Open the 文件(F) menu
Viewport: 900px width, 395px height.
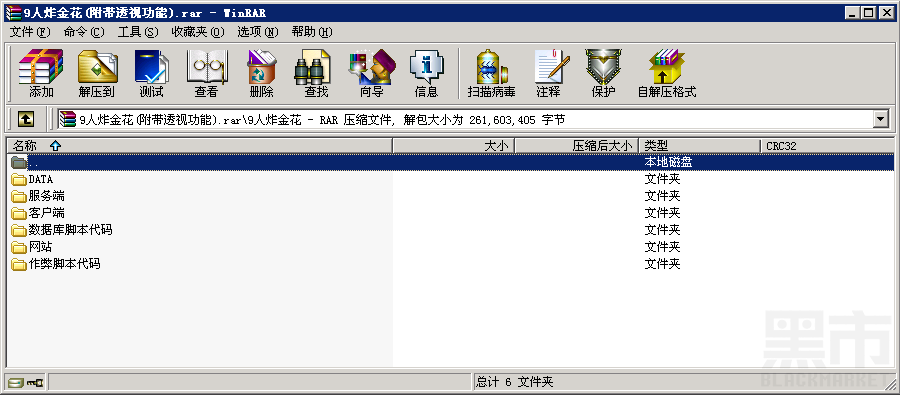coord(30,32)
